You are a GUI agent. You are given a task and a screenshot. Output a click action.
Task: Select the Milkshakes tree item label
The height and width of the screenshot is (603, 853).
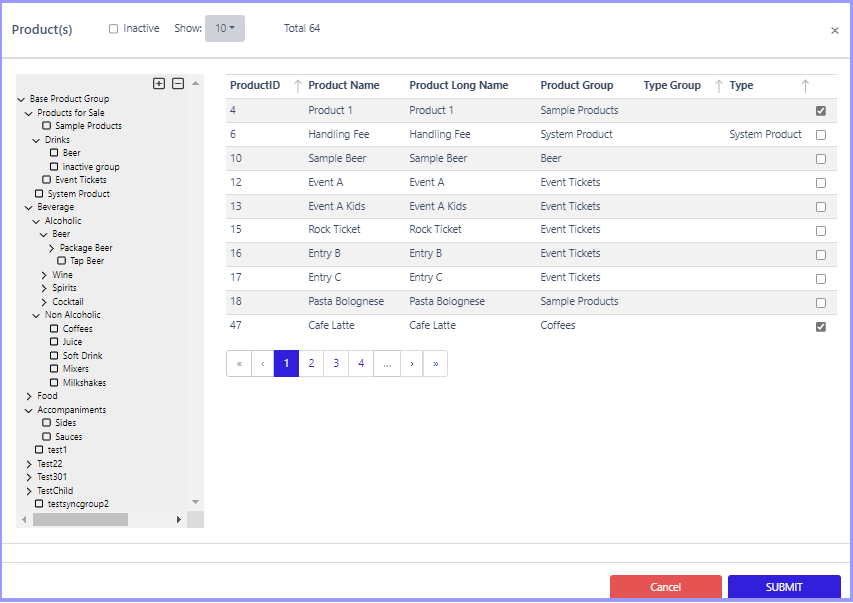click(x=84, y=383)
